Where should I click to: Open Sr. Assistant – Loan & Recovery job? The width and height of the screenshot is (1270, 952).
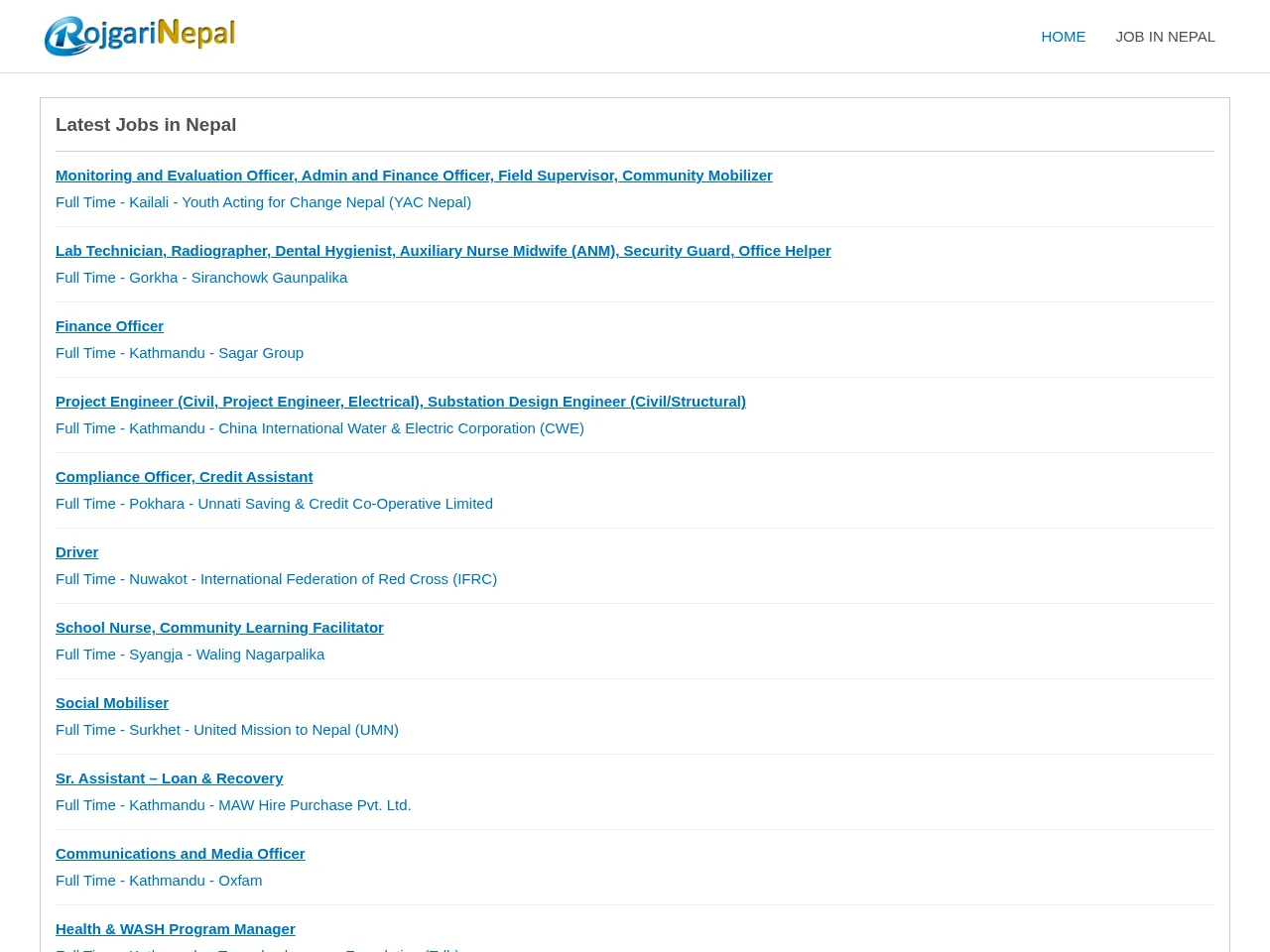[169, 778]
